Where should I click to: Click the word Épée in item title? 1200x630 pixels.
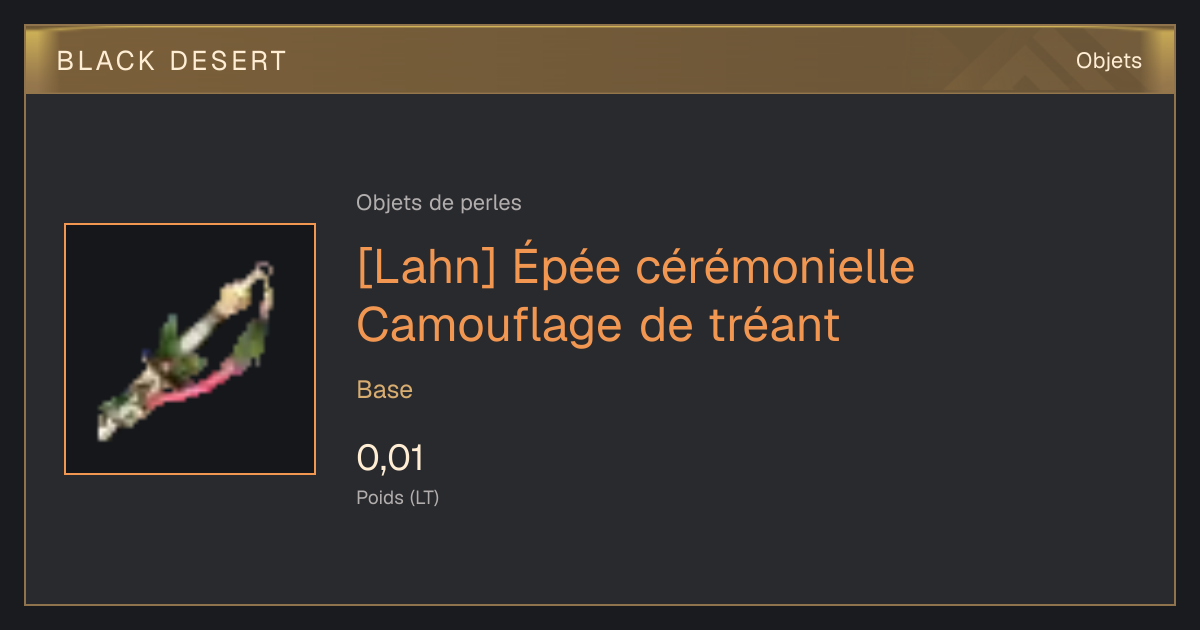point(560,268)
